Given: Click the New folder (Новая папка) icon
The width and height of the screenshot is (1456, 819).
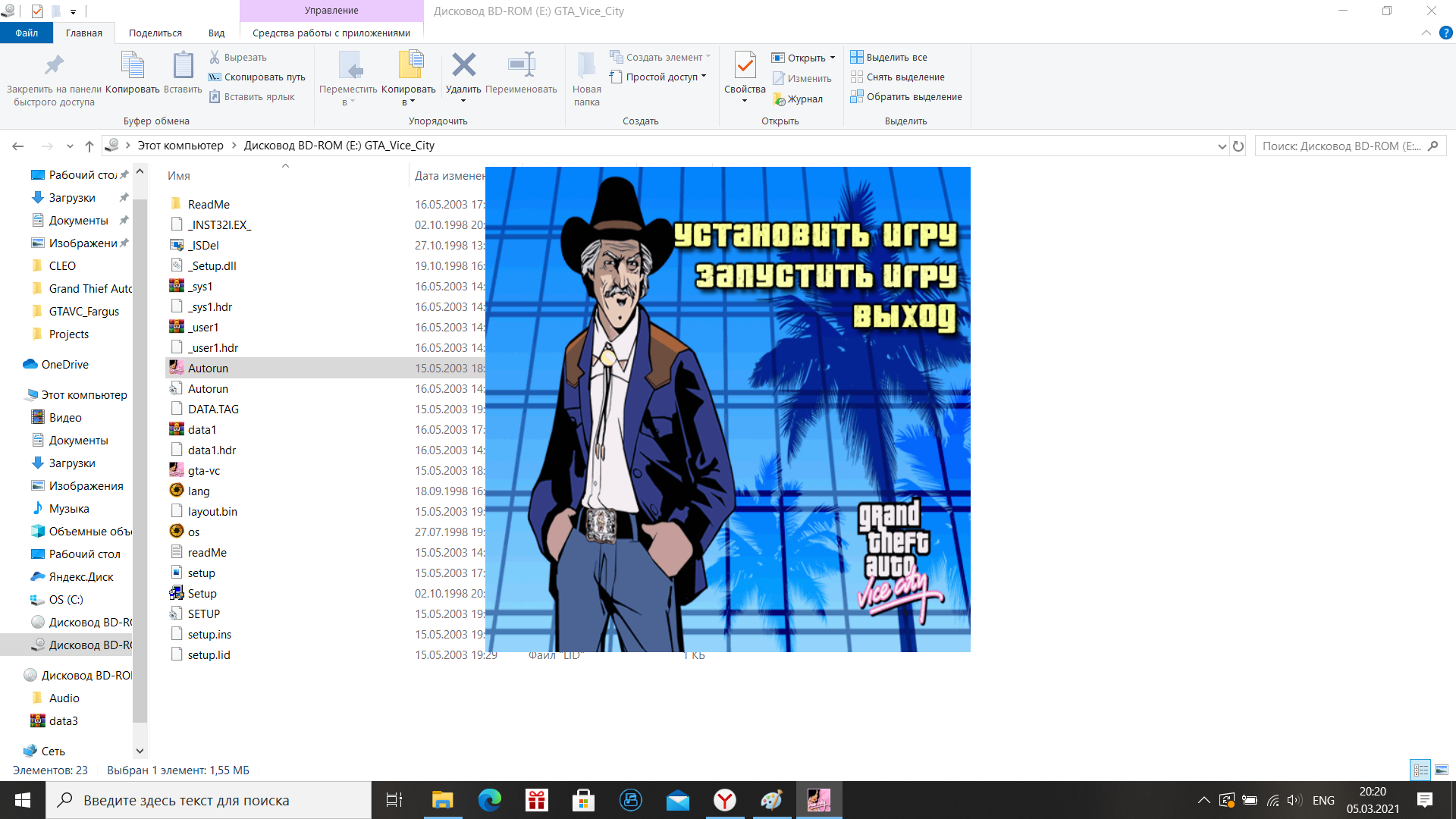Looking at the screenshot, I should [x=586, y=66].
